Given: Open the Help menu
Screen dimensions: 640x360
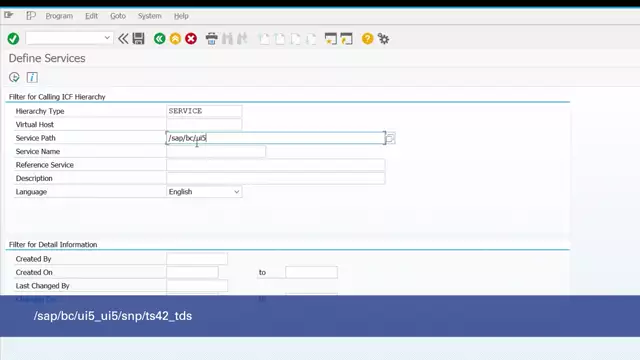Looking at the screenshot, I should click(x=181, y=16).
